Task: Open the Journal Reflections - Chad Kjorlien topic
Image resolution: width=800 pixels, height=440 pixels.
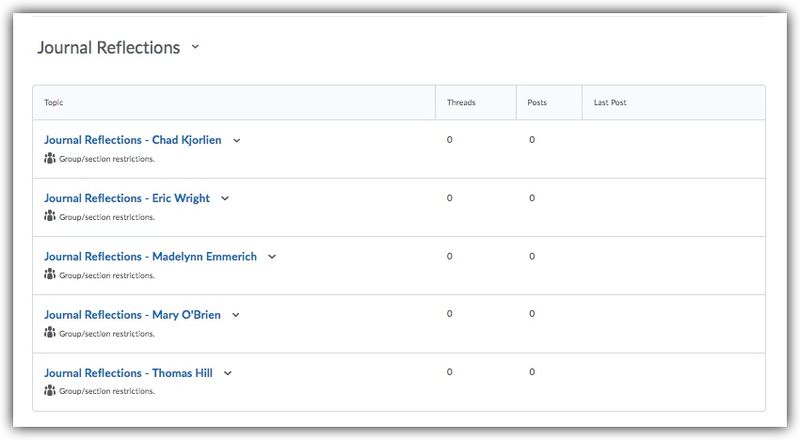Action: pyautogui.click(x=132, y=140)
